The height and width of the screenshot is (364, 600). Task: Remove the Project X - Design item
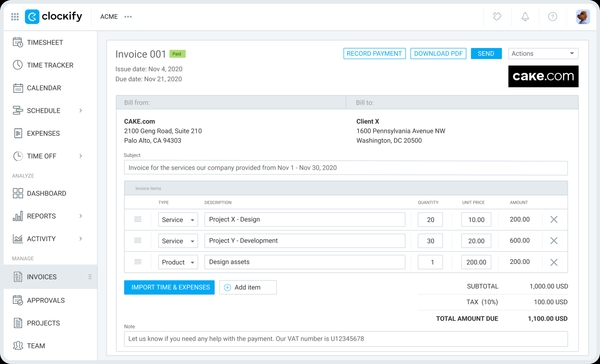(554, 220)
